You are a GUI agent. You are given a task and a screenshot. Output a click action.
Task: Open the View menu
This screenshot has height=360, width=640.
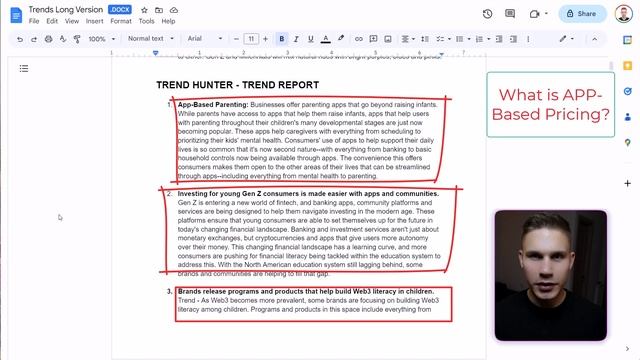[x=72, y=21]
